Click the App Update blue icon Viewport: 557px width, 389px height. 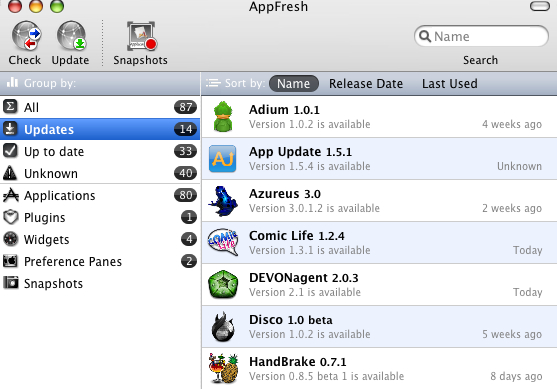coord(222,158)
